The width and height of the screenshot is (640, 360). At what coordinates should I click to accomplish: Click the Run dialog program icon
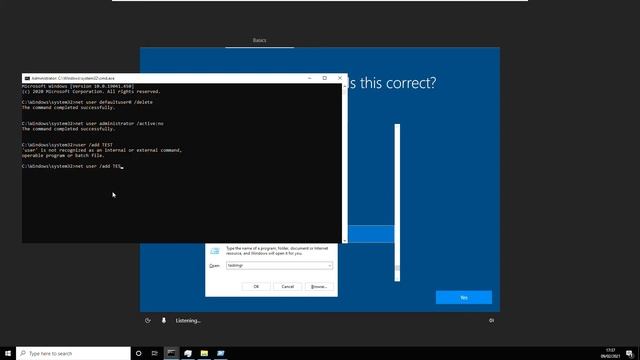click(x=215, y=251)
